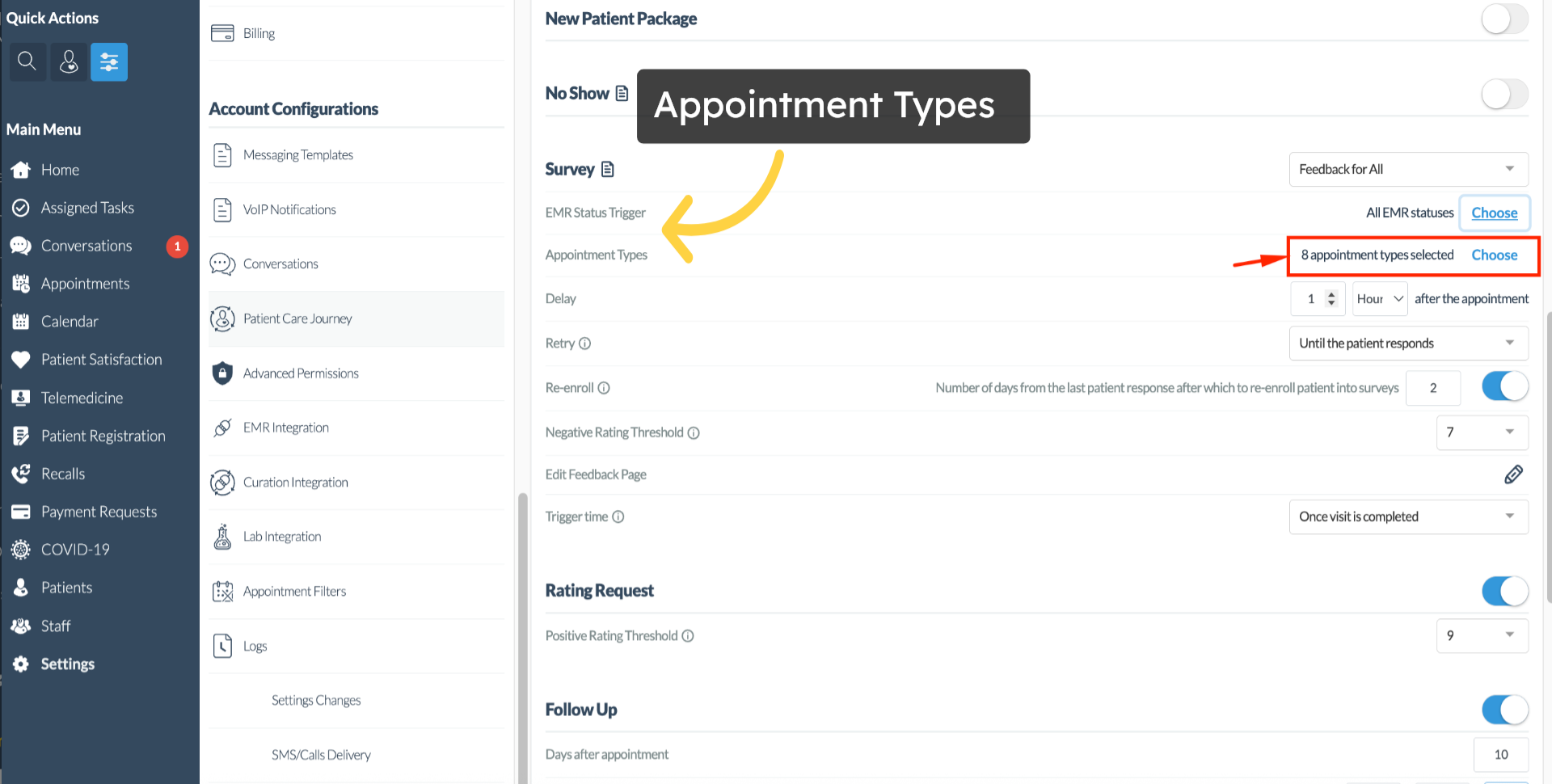Click the Trigger time info icon

618,516
